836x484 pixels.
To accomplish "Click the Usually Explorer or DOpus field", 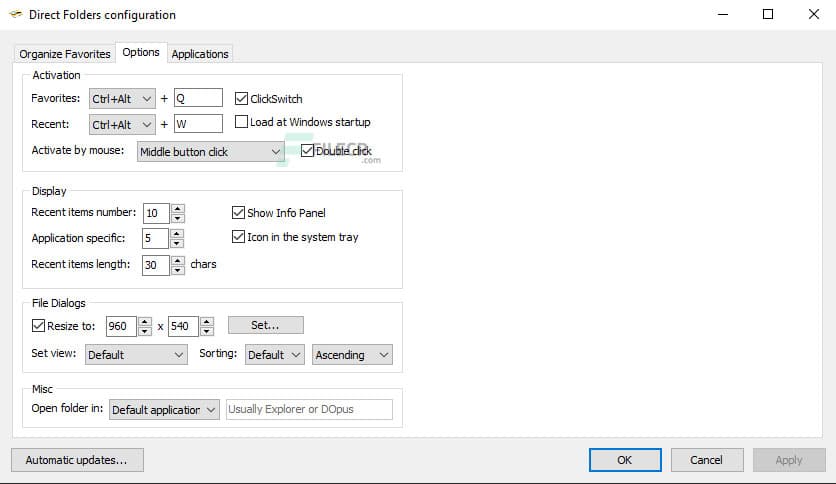I will point(309,409).
